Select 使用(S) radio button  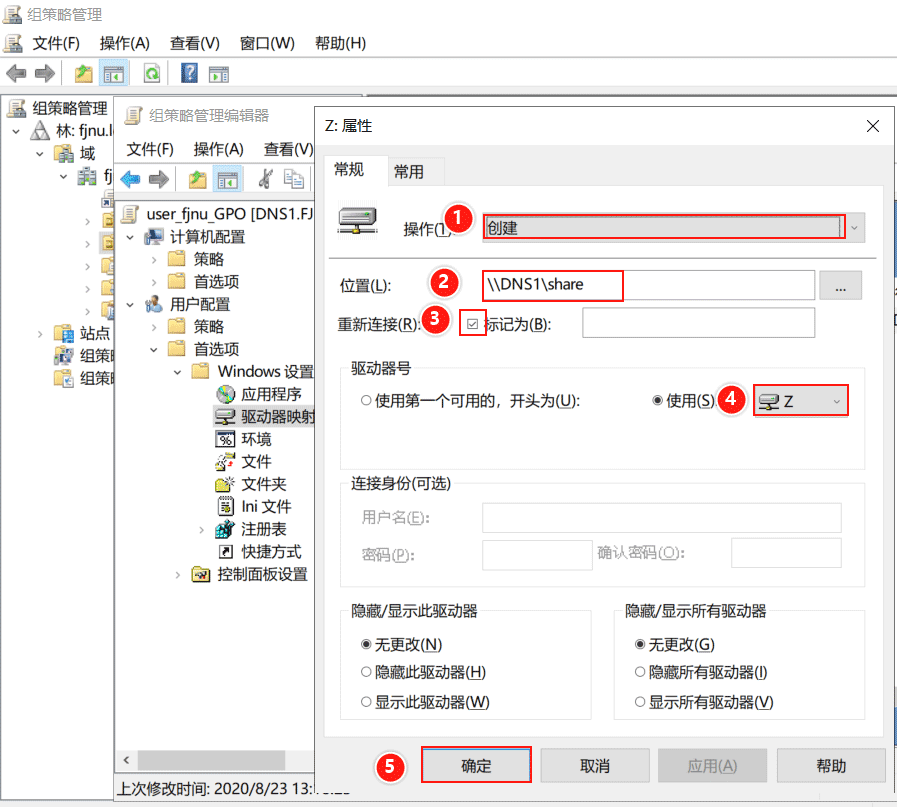pyautogui.click(x=657, y=400)
